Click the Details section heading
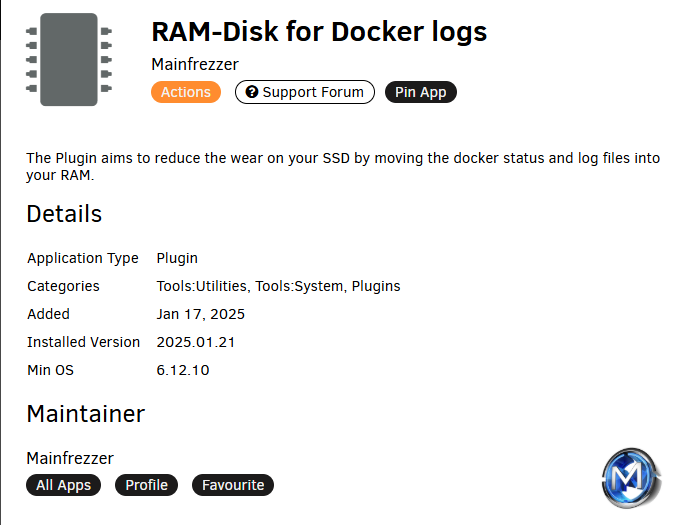683x525 pixels. click(x=64, y=214)
